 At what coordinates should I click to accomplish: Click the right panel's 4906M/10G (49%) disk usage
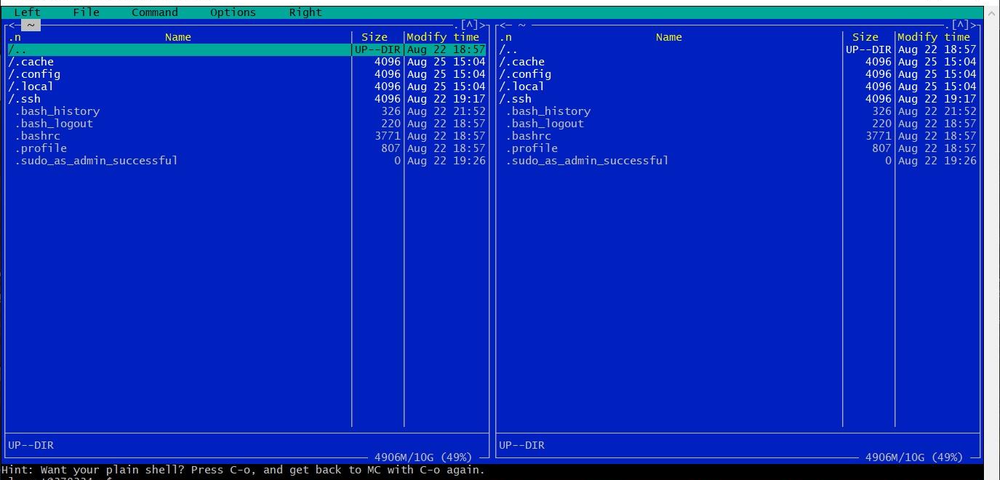pyautogui.click(x=914, y=457)
